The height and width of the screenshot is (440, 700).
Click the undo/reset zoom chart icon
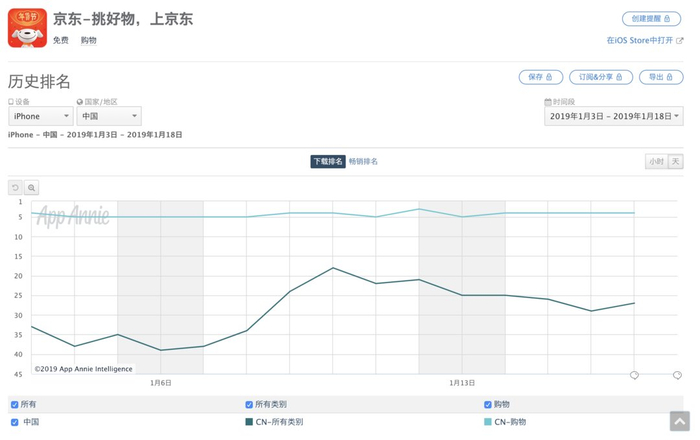[15, 188]
